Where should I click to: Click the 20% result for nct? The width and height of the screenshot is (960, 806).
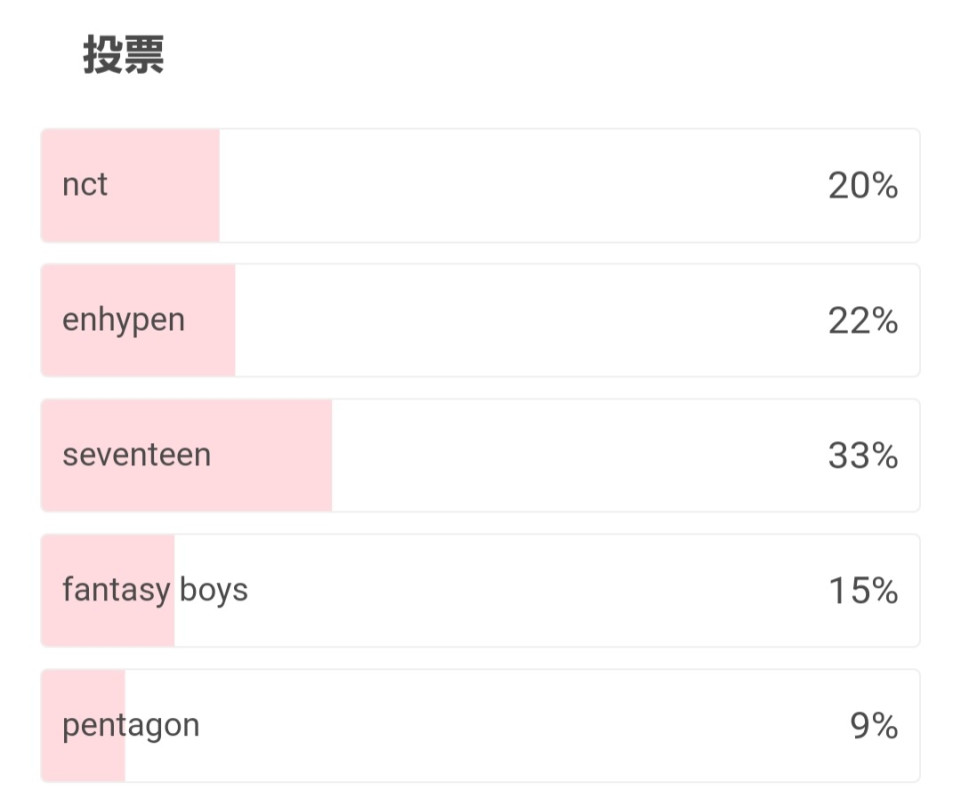863,186
